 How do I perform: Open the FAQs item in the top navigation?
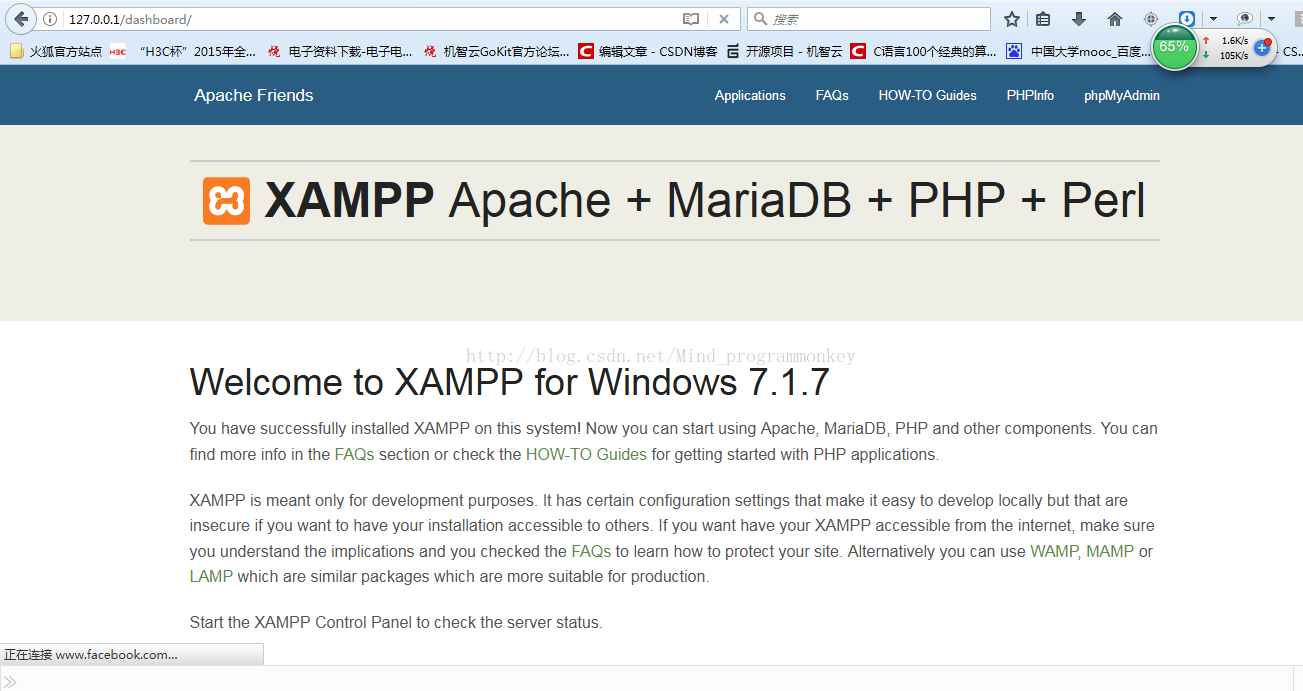[832, 95]
